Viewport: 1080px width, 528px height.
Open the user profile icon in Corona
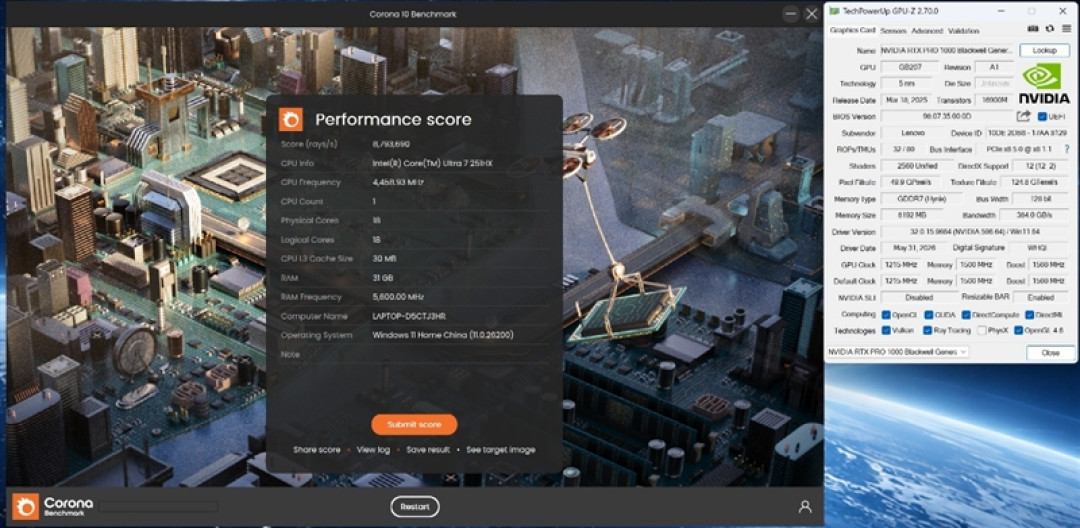tap(804, 507)
